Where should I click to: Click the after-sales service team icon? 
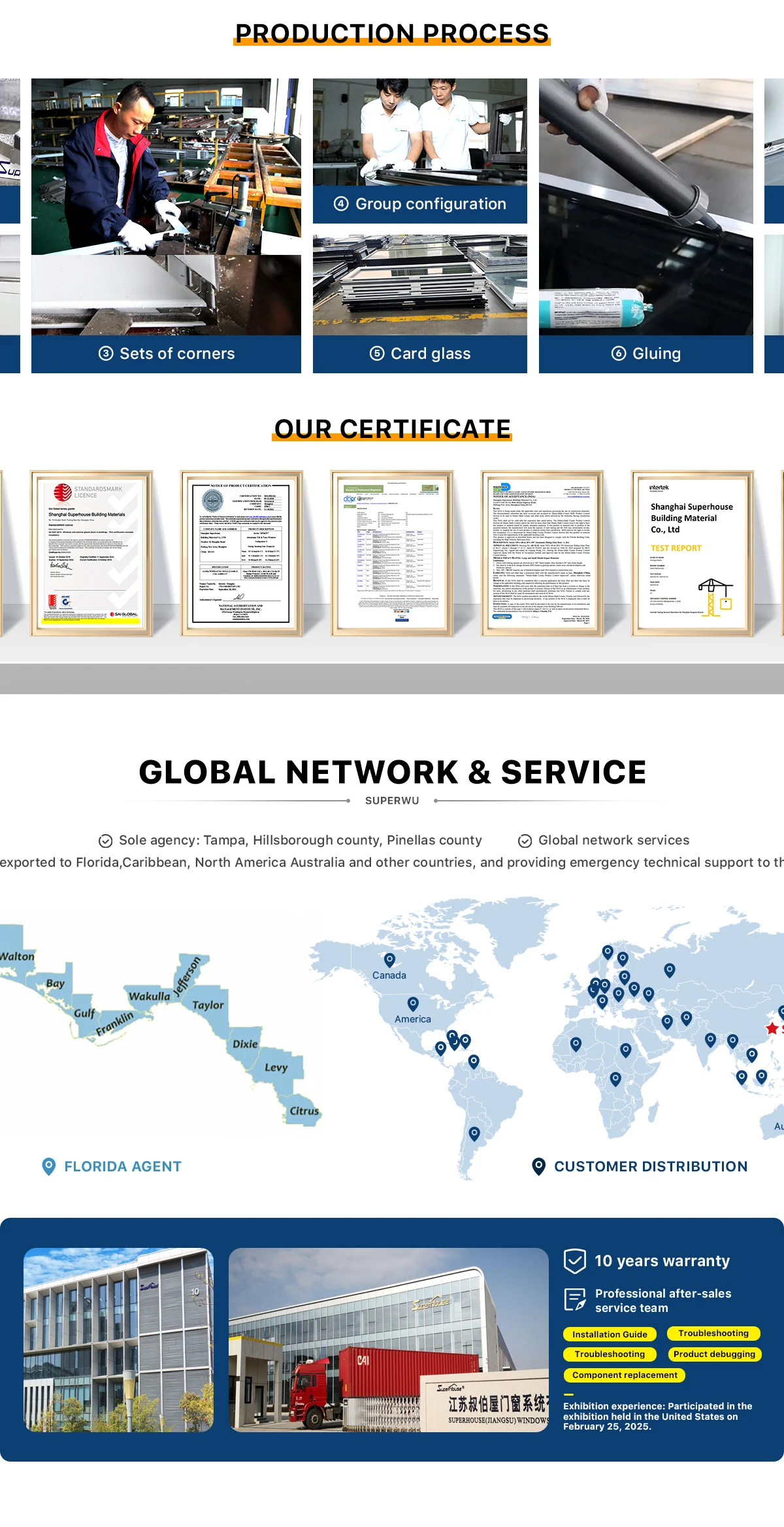575,1300
